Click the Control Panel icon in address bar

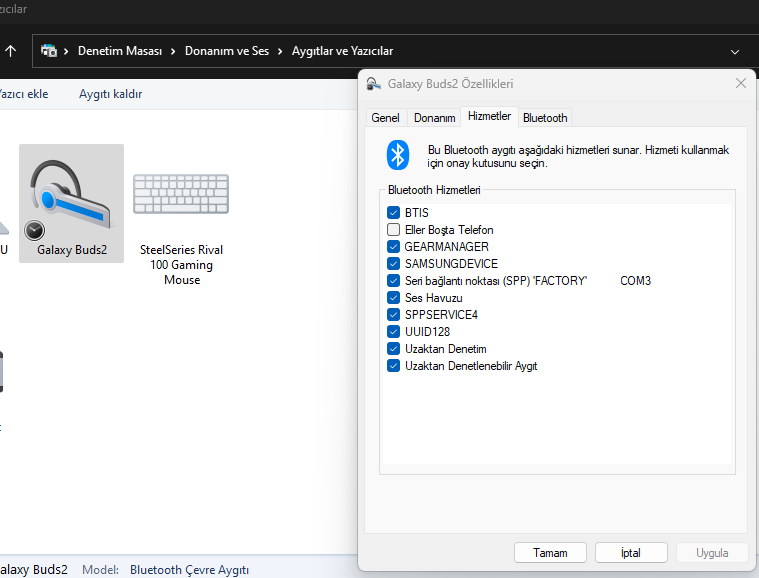point(49,50)
